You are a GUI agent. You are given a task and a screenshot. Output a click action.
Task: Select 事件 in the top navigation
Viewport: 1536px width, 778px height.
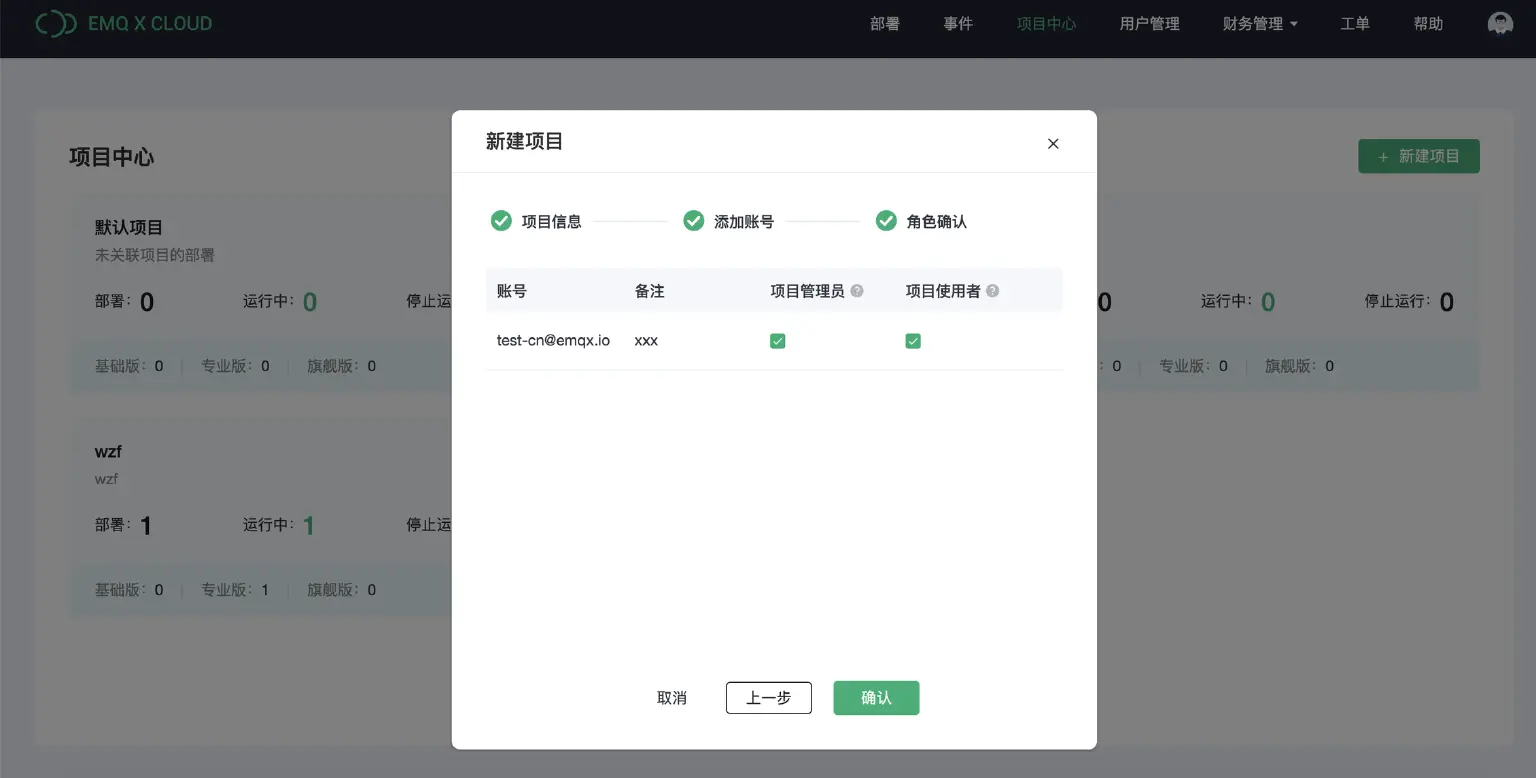click(x=958, y=23)
